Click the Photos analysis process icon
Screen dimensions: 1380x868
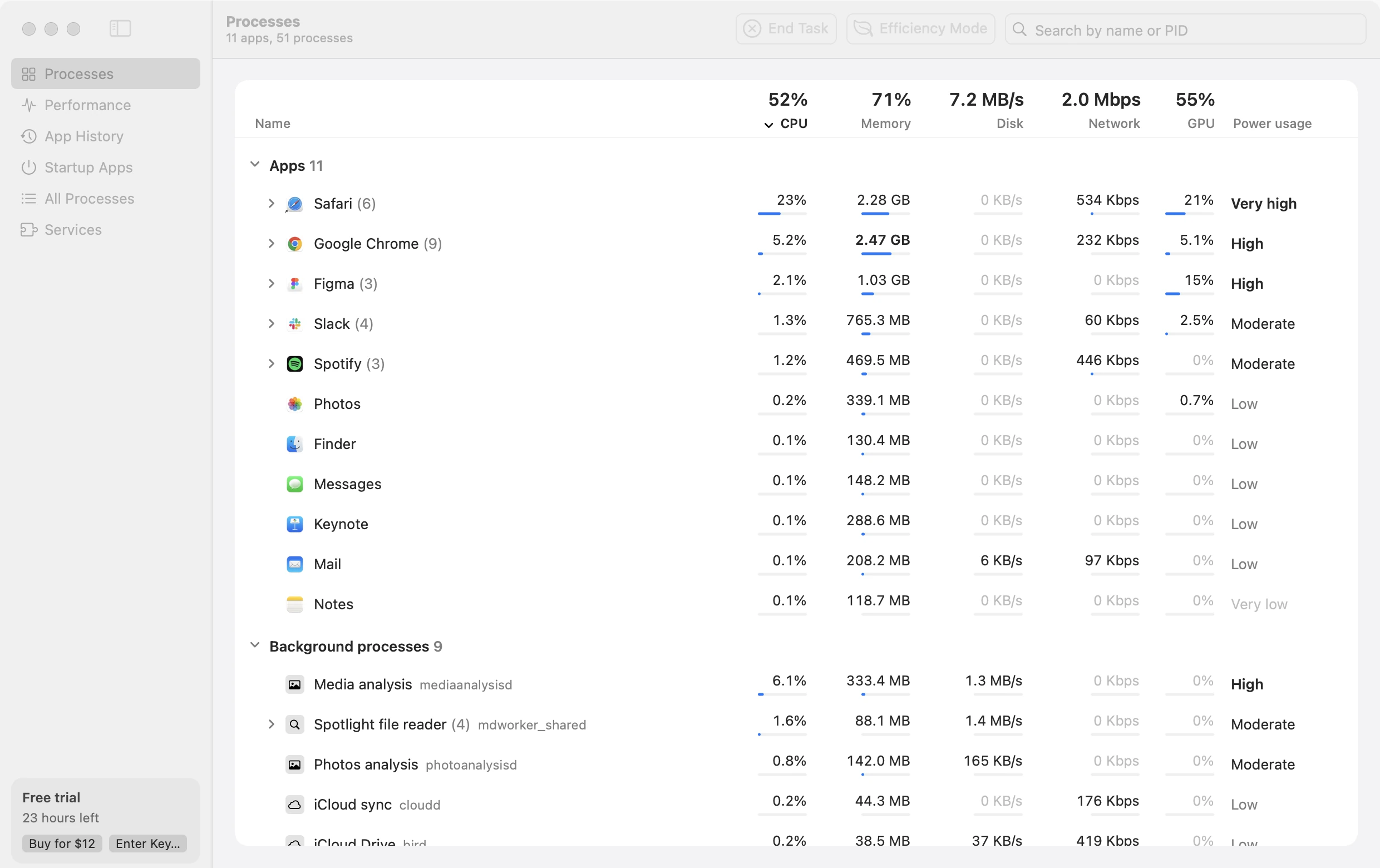[x=294, y=765]
